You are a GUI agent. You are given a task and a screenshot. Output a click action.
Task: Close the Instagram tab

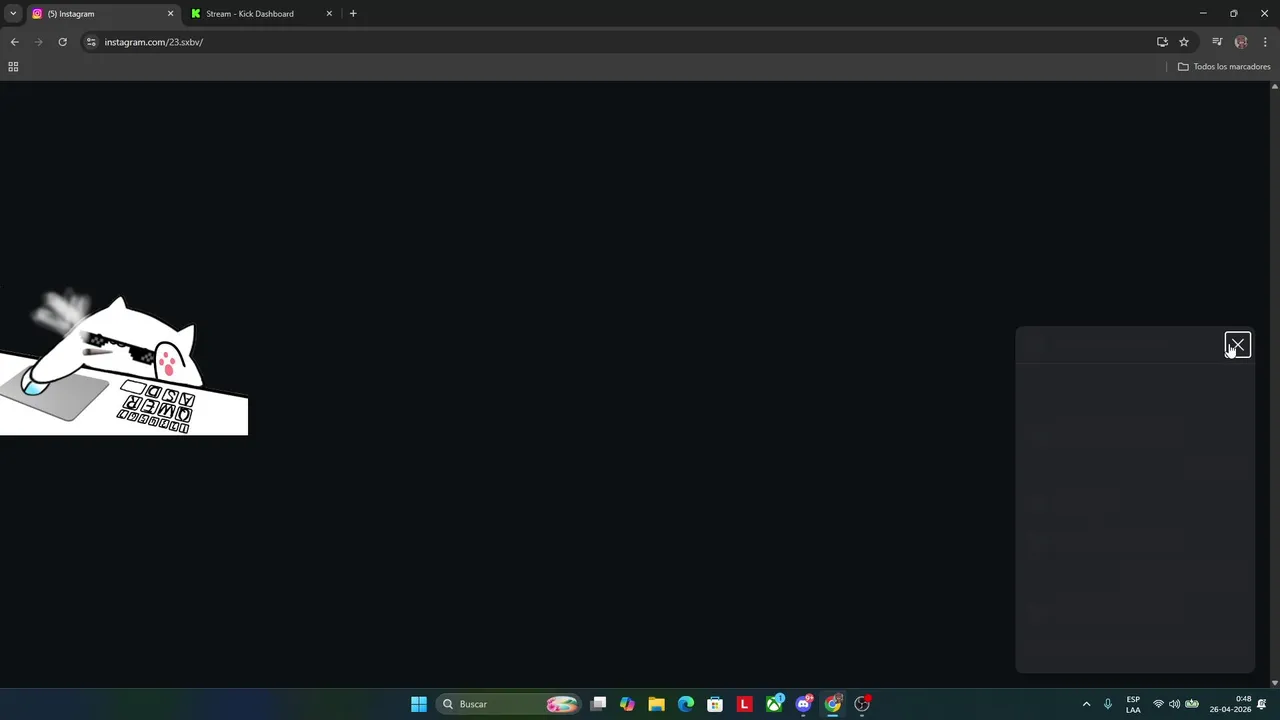point(170,14)
